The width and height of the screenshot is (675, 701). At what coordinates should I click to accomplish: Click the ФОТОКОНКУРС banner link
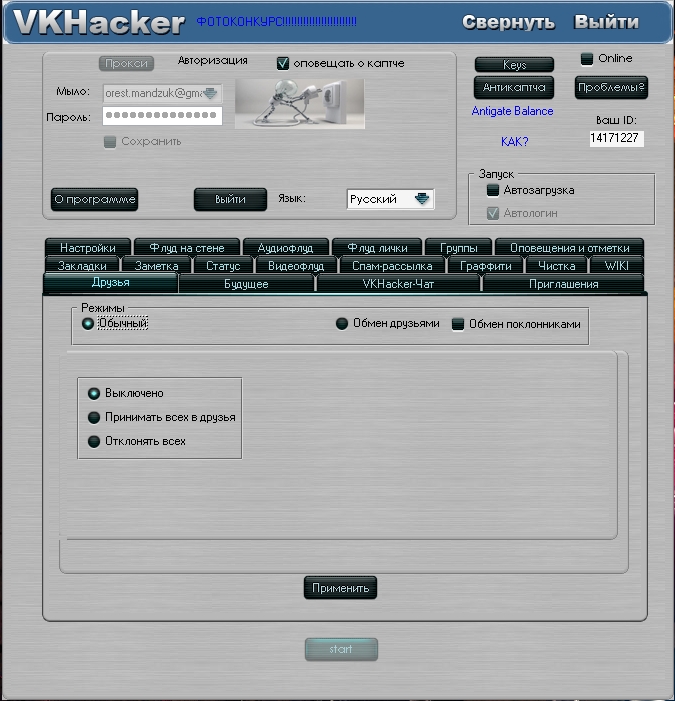[x=277, y=21]
